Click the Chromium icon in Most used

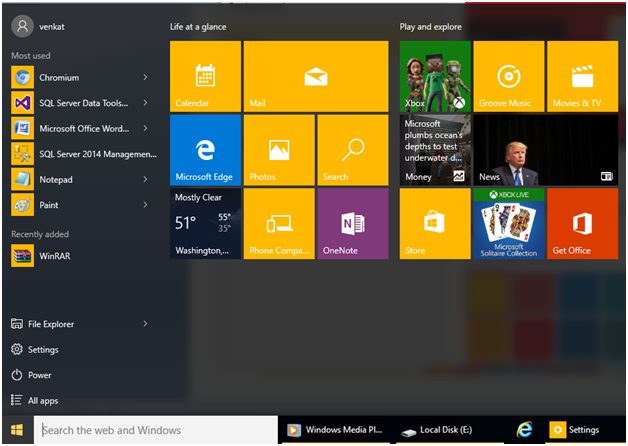pyautogui.click(x=22, y=77)
